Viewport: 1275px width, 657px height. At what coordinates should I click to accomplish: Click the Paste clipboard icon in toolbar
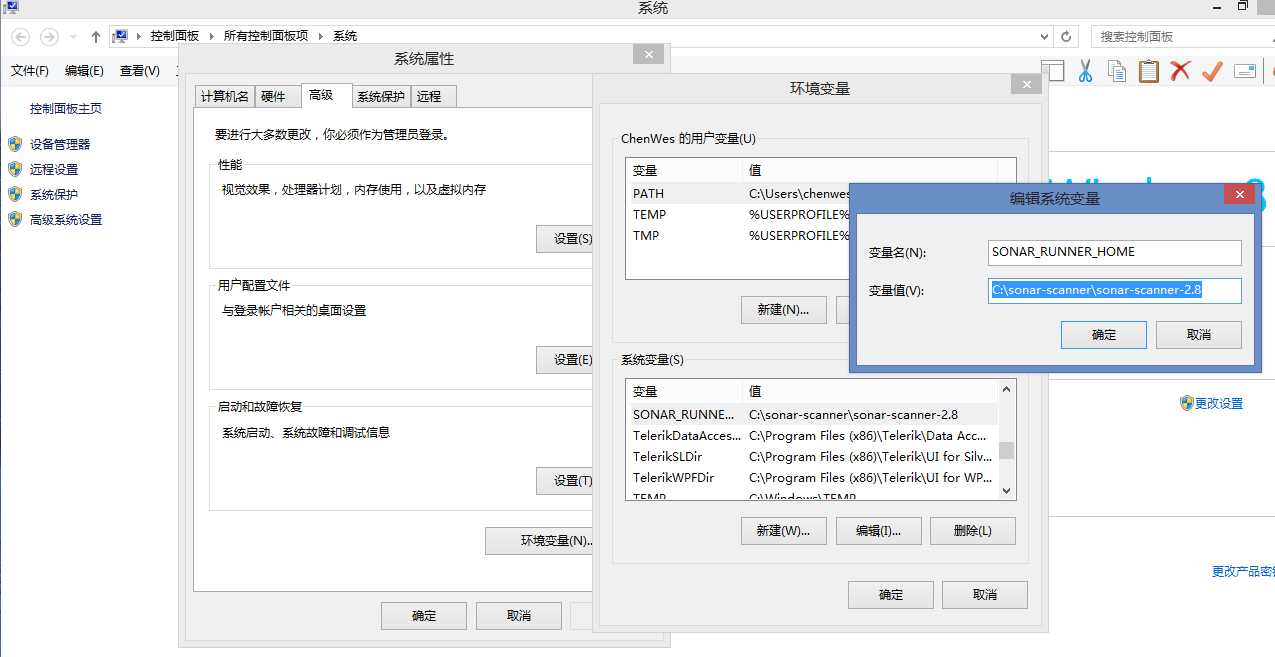1149,71
